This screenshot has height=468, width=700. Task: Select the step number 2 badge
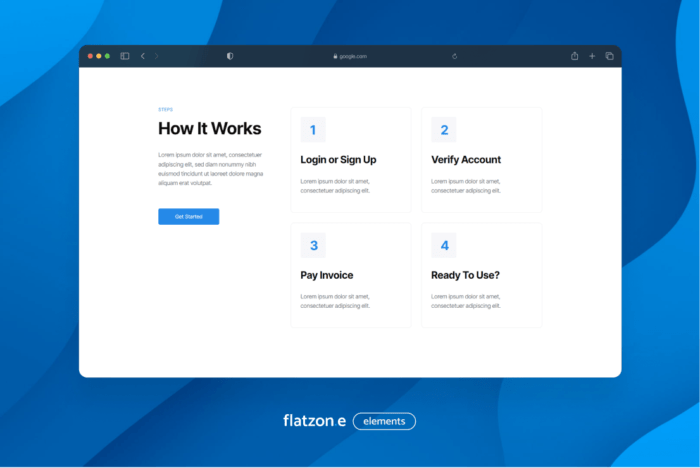pyautogui.click(x=444, y=130)
